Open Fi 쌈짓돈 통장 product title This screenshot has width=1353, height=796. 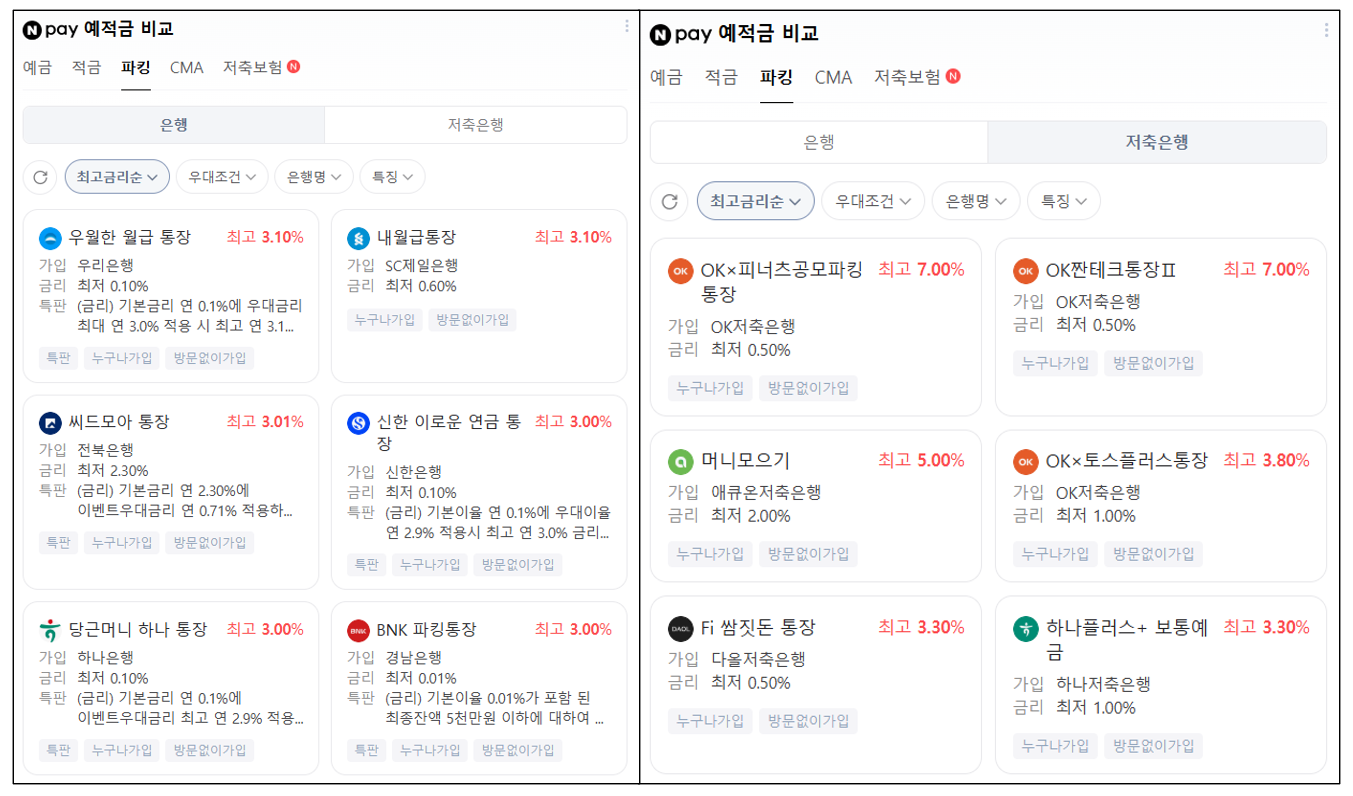pyautogui.click(x=758, y=628)
